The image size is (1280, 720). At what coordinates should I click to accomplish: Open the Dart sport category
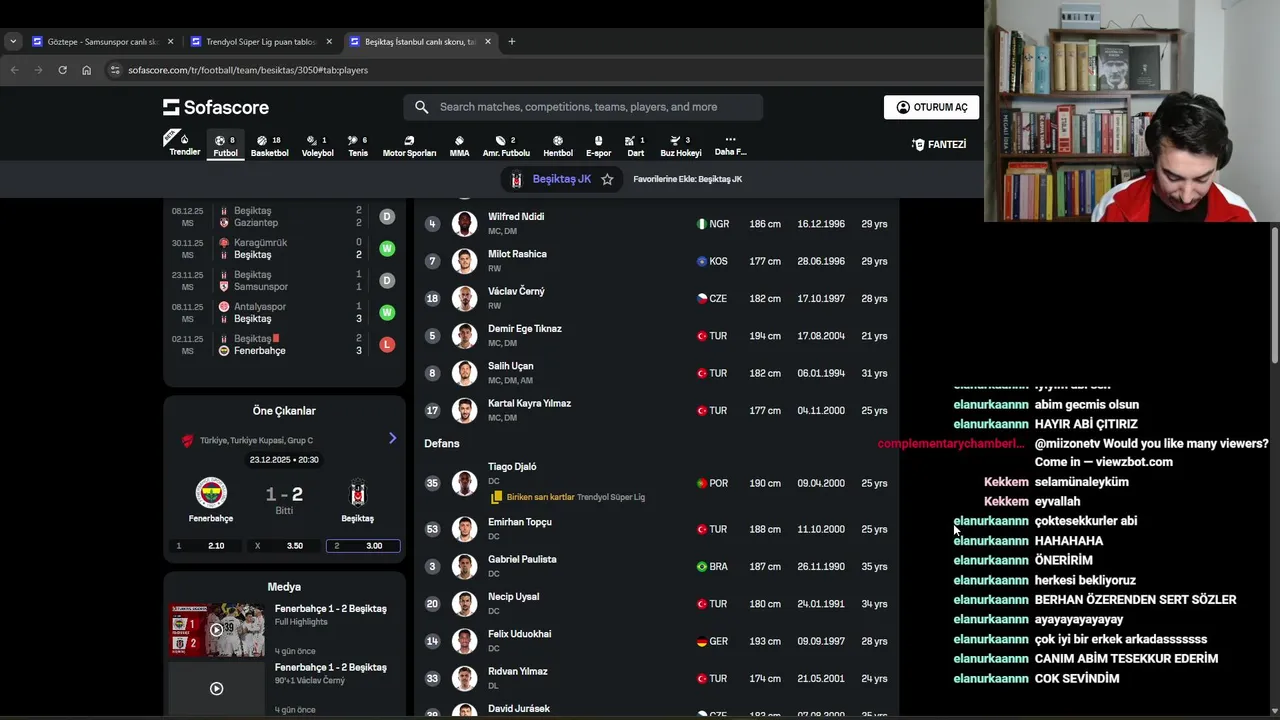pyautogui.click(x=635, y=146)
